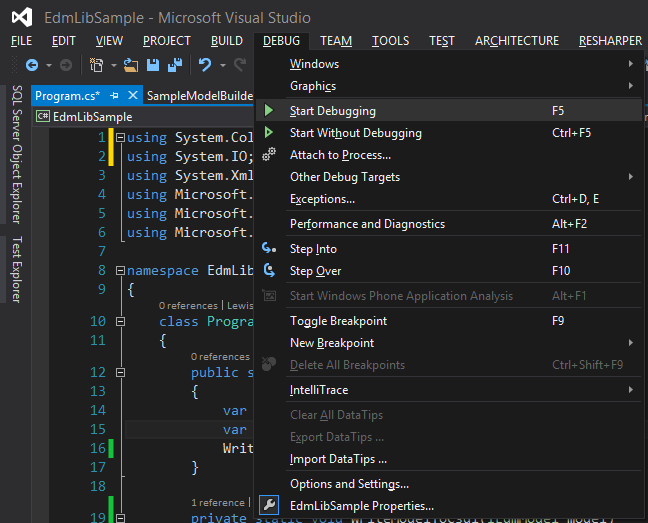Open the SQL Server Object Explorer side tab

pyautogui.click(x=16, y=155)
